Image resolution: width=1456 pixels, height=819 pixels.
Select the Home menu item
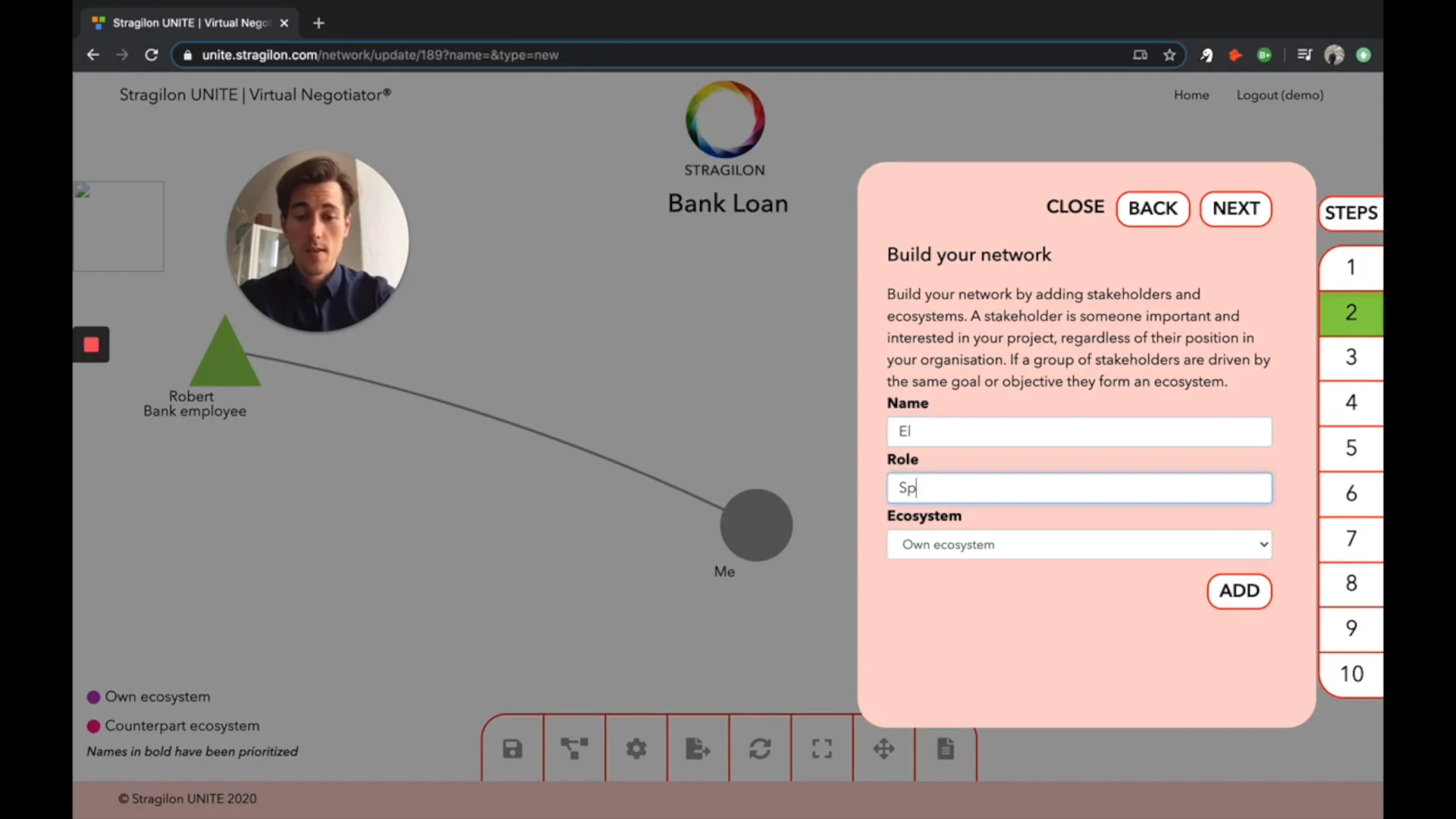[x=1191, y=95]
